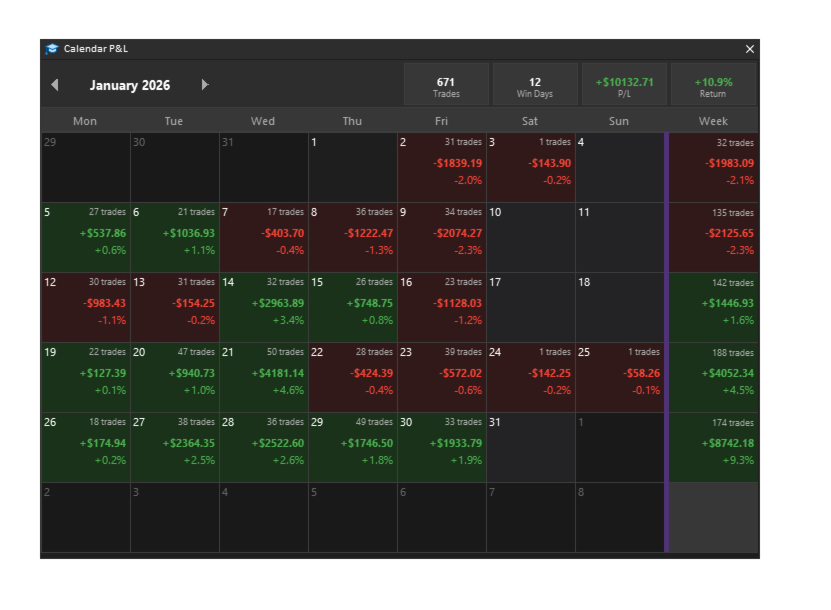Open the 671 Trades summary box
The image size is (831, 610).
coord(446,85)
